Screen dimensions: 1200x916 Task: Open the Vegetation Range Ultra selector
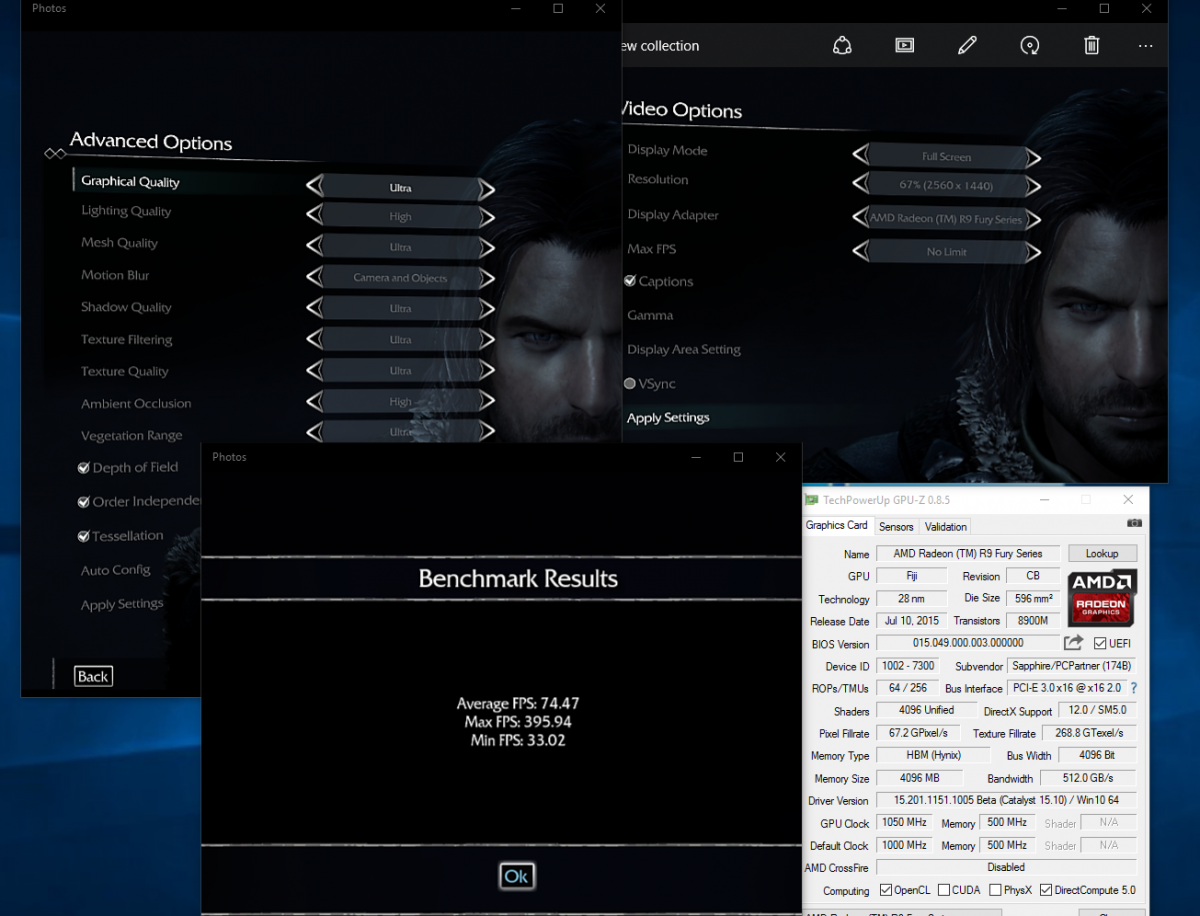point(400,432)
